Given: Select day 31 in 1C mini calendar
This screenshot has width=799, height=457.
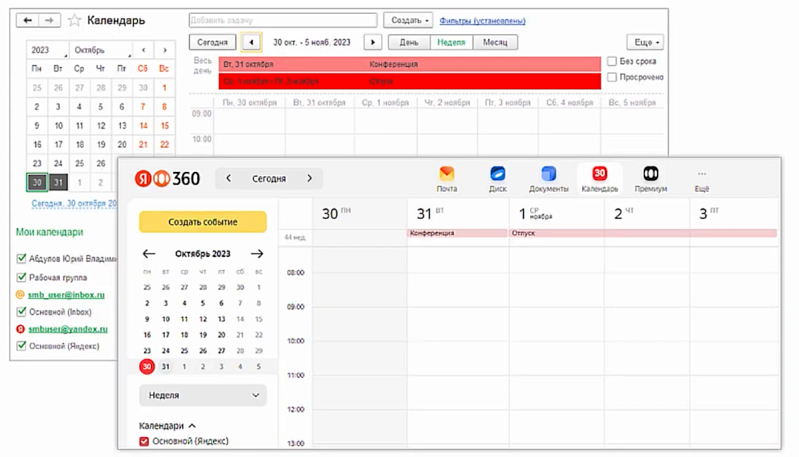Looking at the screenshot, I should click(58, 182).
